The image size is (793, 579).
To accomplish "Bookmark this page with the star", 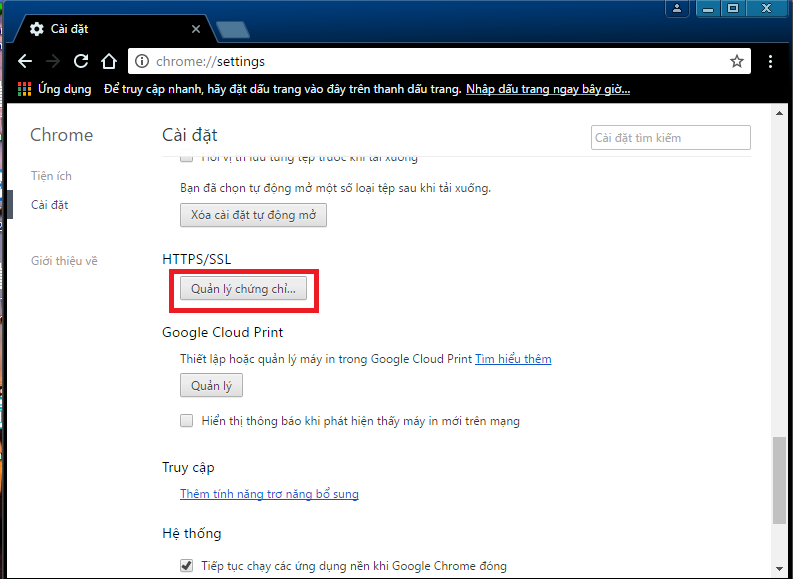I will [x=737, y=61].
